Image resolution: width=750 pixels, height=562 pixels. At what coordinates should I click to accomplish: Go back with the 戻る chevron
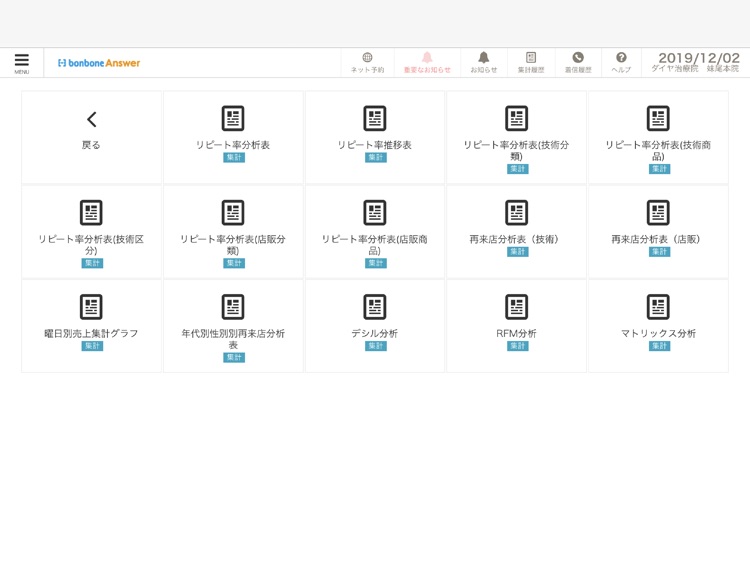[x=91, y=119]
